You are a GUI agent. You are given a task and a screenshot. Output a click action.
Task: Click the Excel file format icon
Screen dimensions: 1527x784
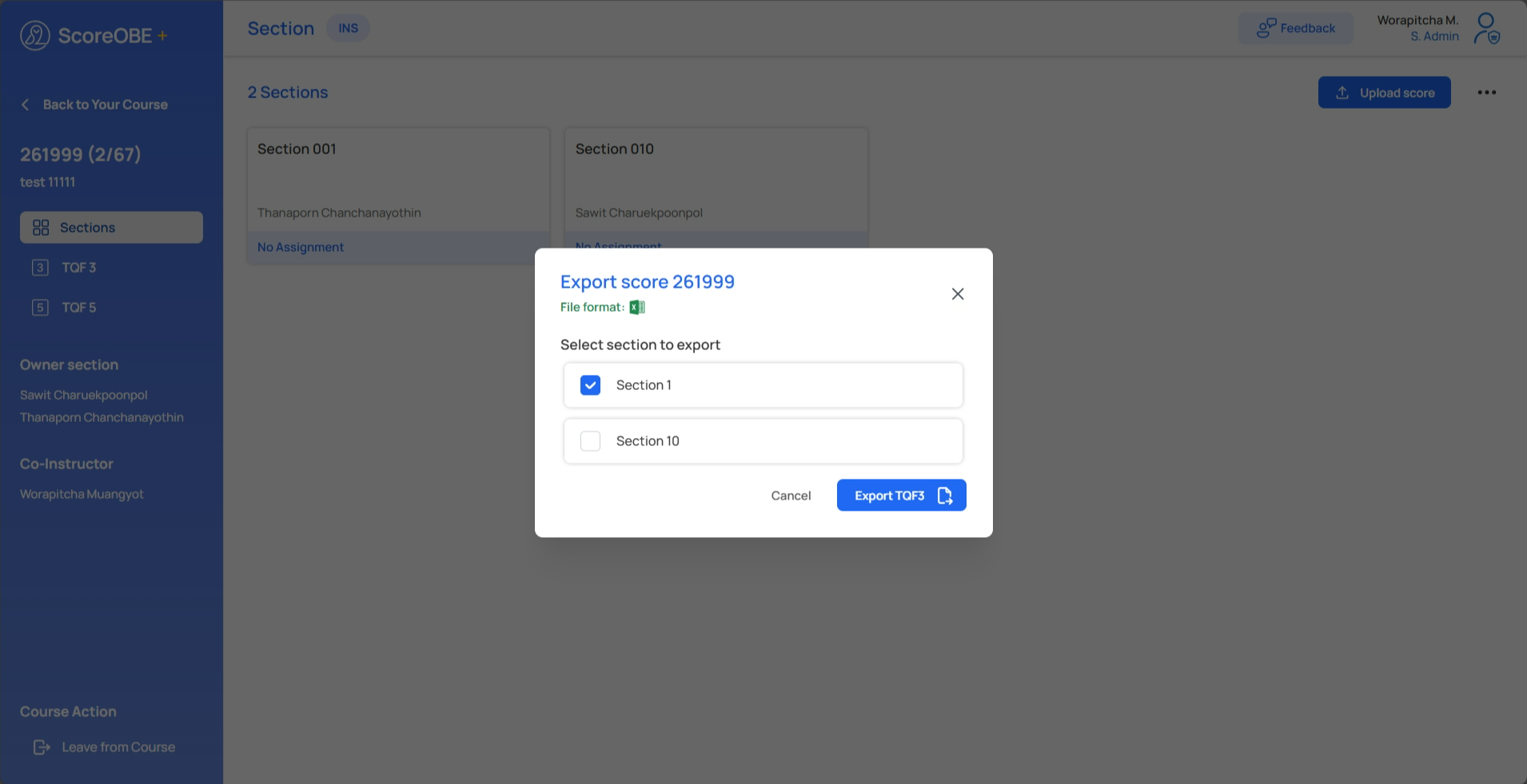click(x=636, y=307)
